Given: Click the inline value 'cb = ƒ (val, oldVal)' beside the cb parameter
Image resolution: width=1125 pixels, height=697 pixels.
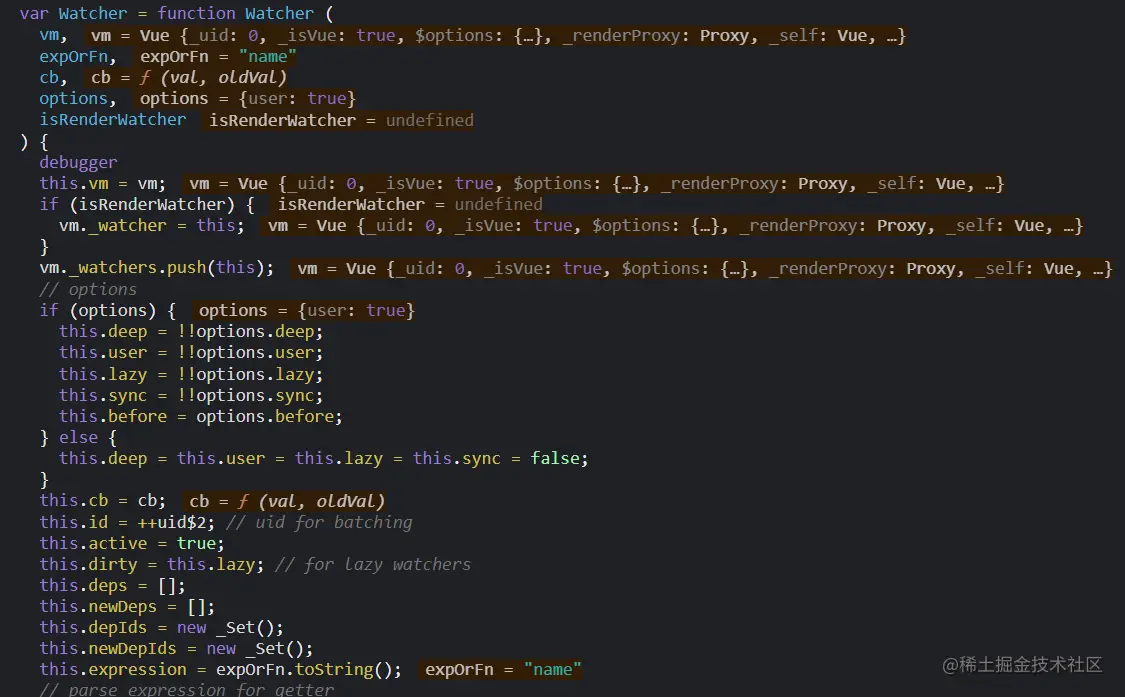Looking at the screenshot, I should pyautogui.click(x=189, y=78).
